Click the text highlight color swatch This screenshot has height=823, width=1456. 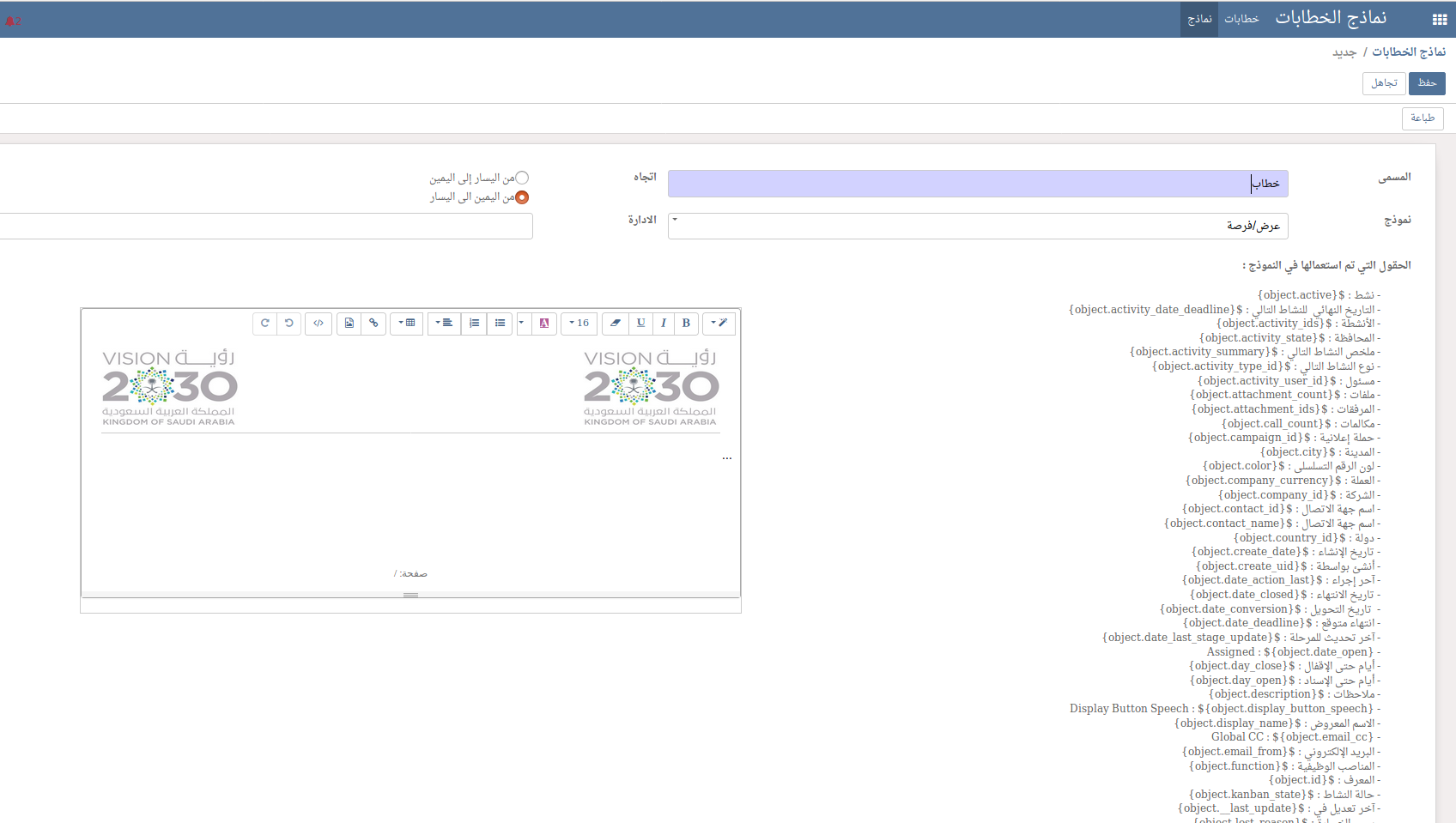coord(544,324)
